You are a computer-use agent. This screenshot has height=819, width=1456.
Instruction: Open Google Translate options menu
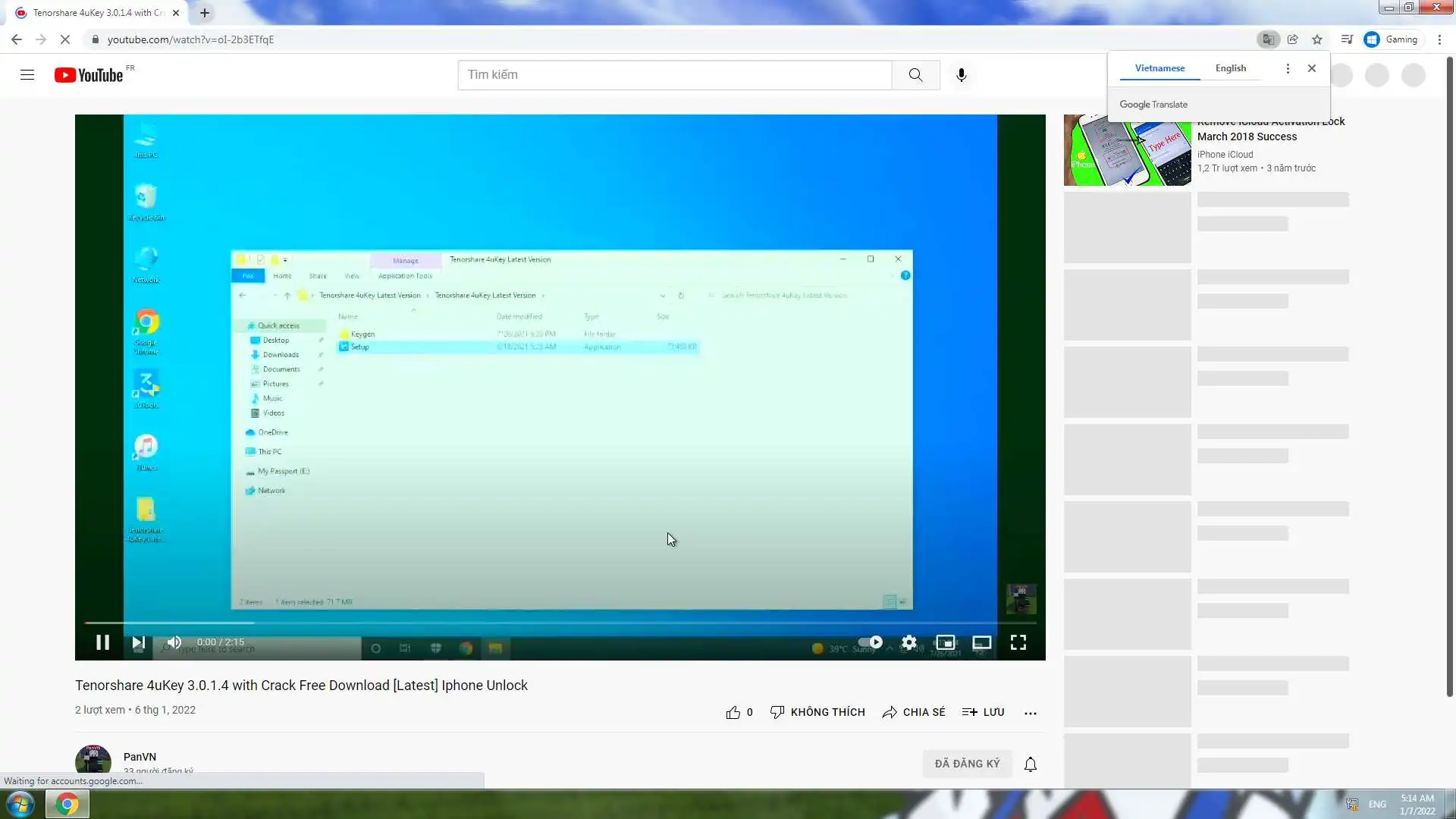click(1287, 68)
